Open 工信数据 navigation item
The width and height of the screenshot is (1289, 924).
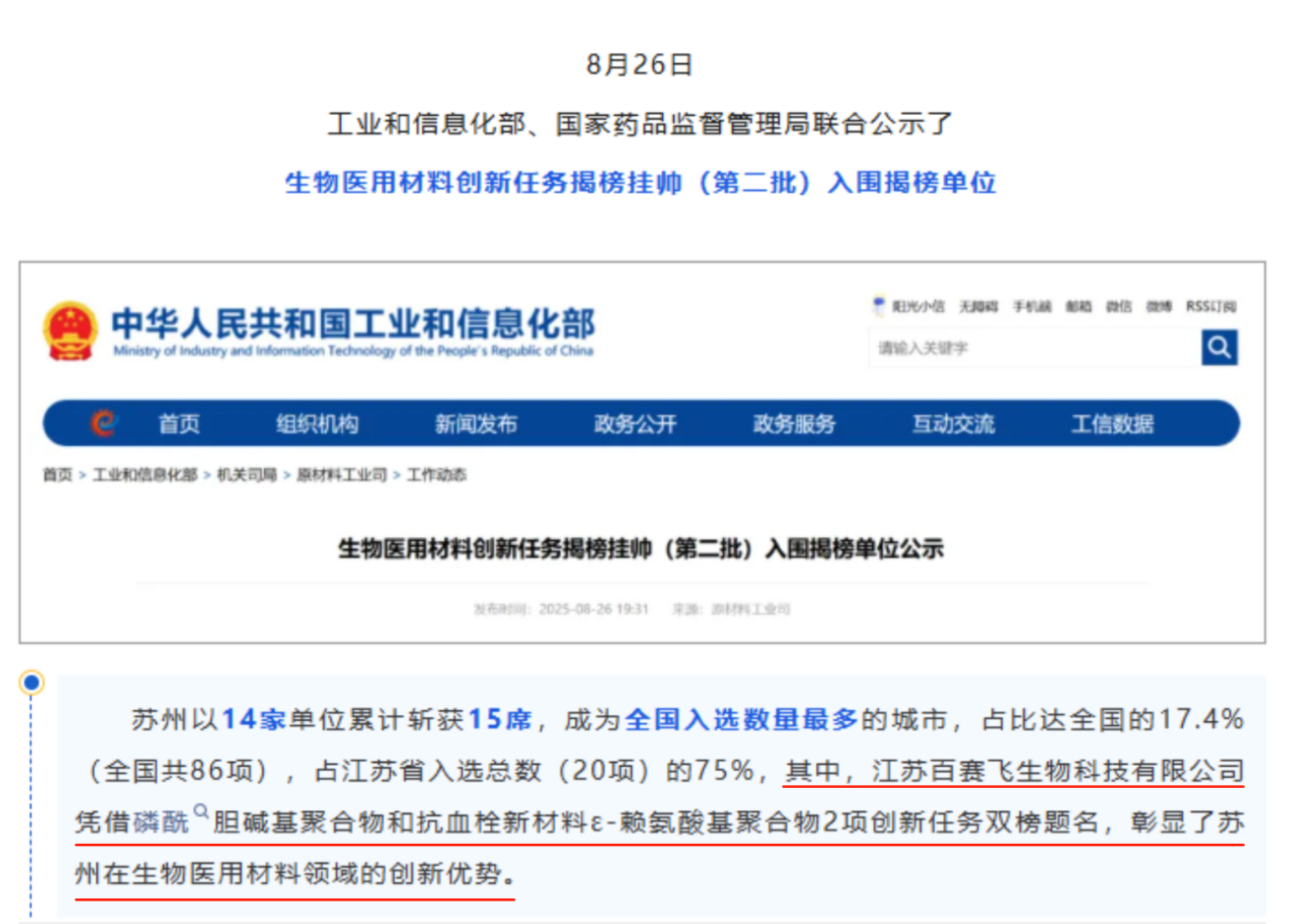1112,424
